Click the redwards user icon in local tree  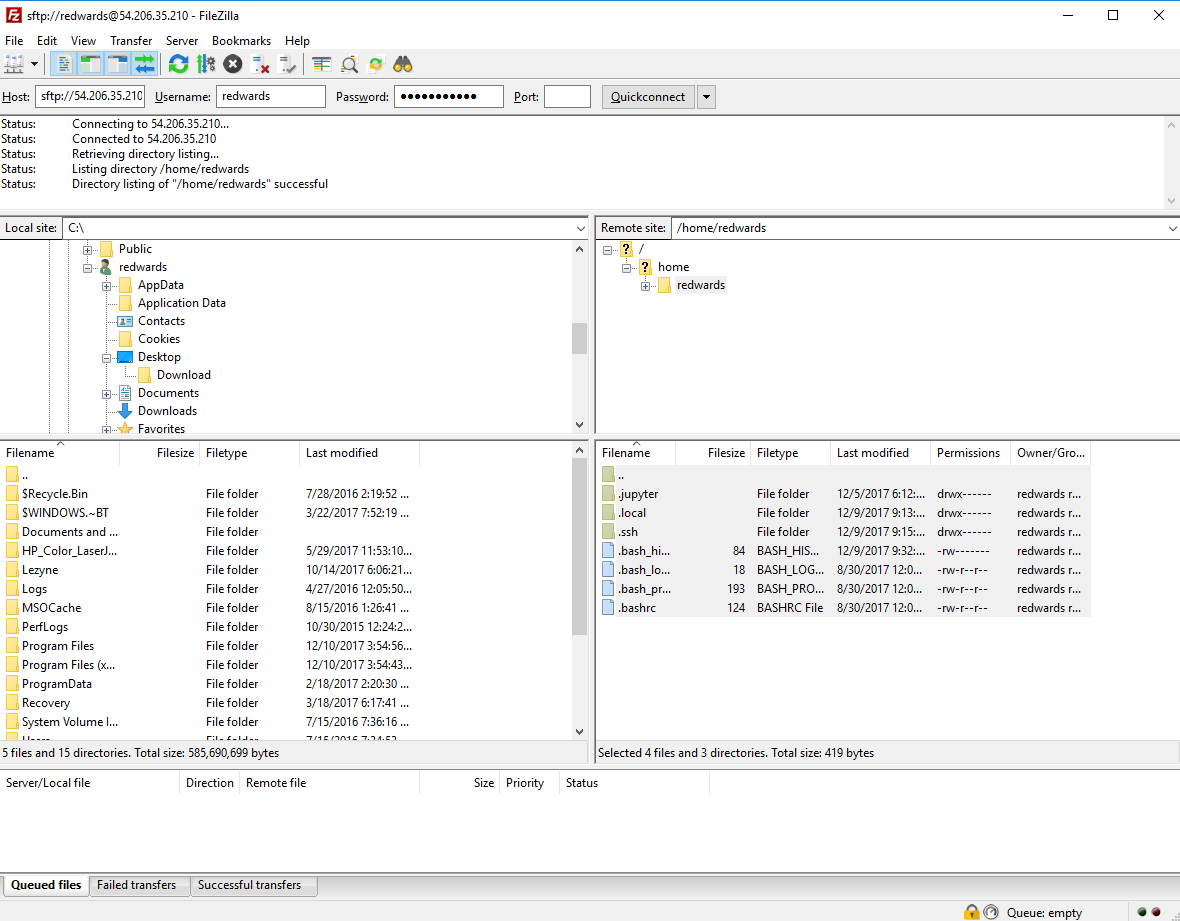point(106,267)
